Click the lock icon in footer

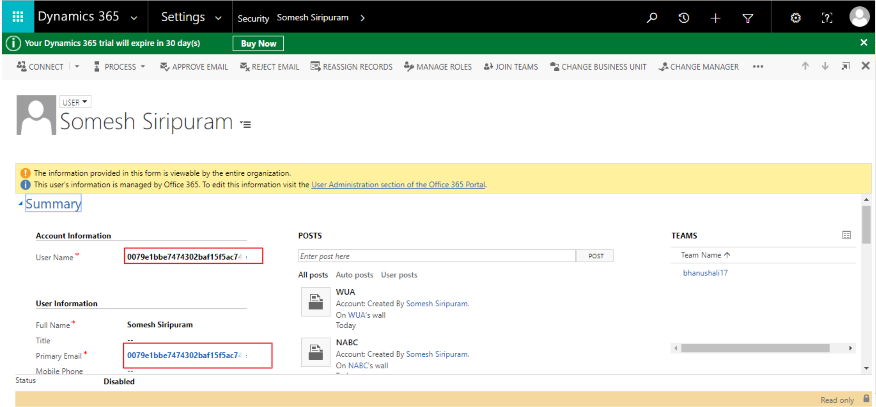pyautogui.click(x=866, y=399)
